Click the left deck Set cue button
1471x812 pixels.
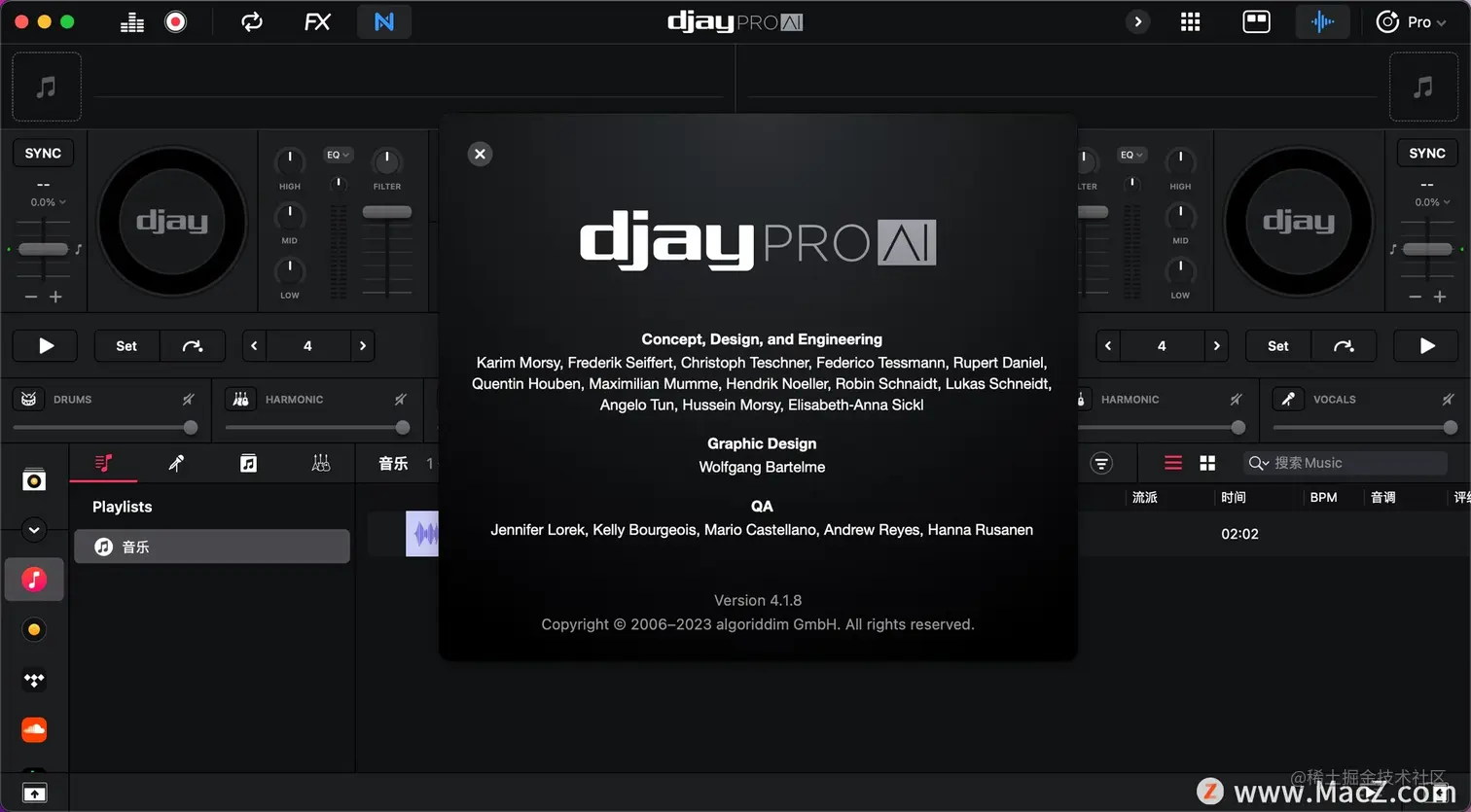(x=126, y=345)
